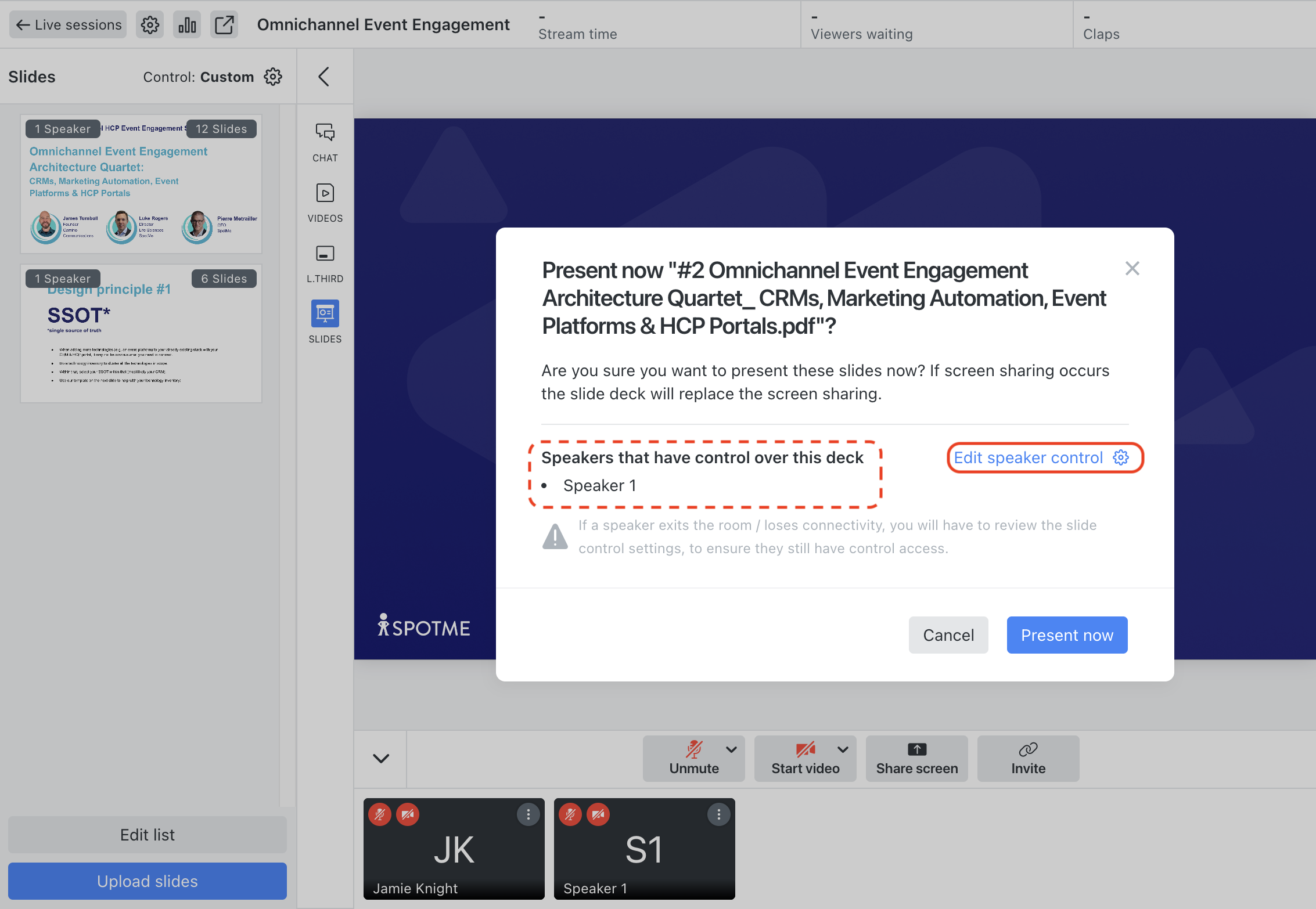Click the 12 Slides badge
This screenshot has width=1316, height=909.
point(221,129)
